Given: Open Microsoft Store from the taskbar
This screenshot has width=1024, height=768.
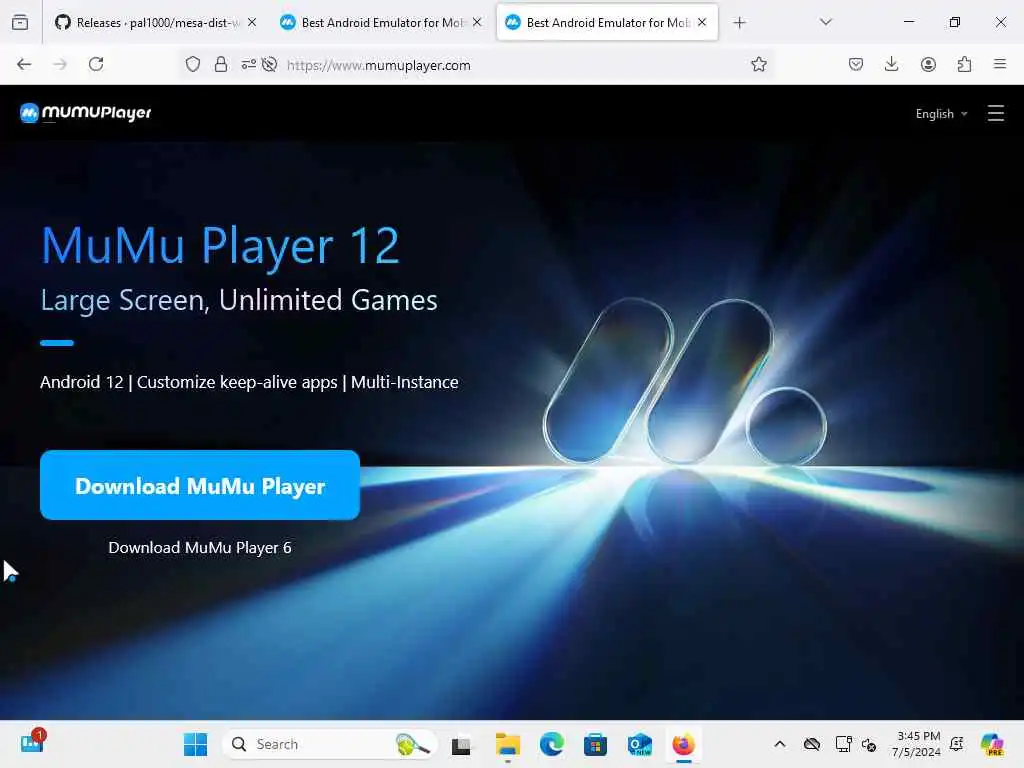Looking at the screenshot, I should [x=596, y=744].
